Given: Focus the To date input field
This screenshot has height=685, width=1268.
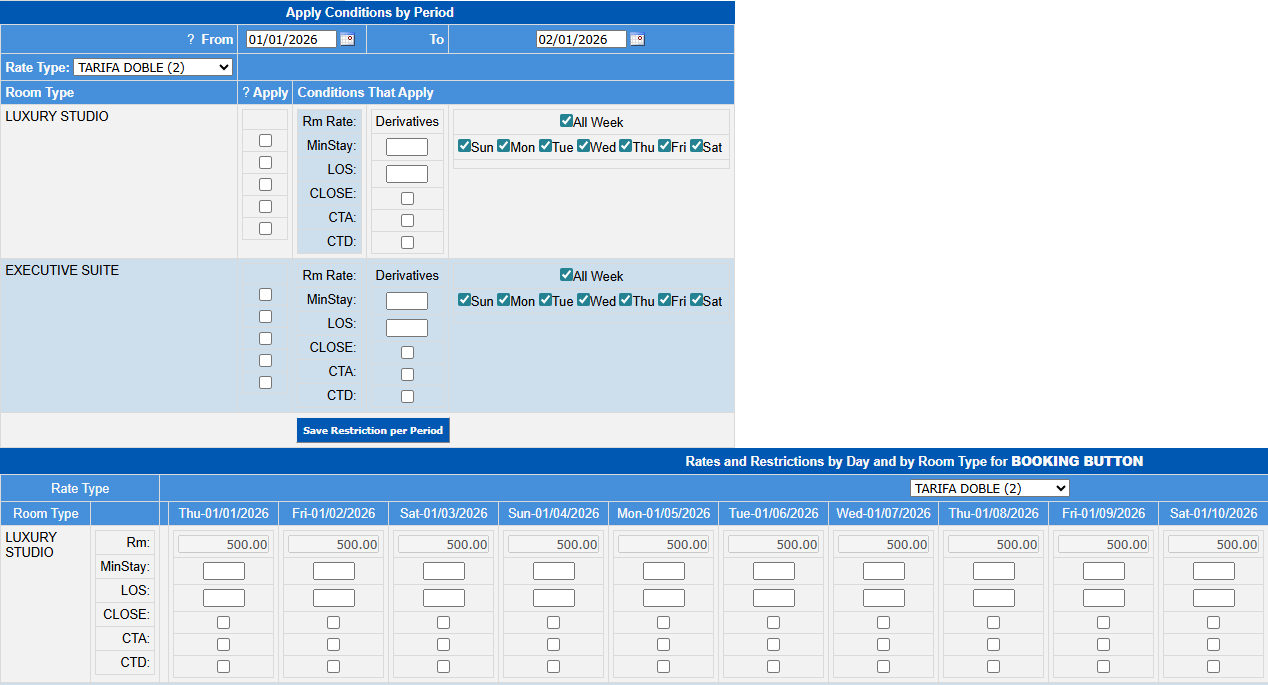Looking at the screenshot, I should pos(581,40).
